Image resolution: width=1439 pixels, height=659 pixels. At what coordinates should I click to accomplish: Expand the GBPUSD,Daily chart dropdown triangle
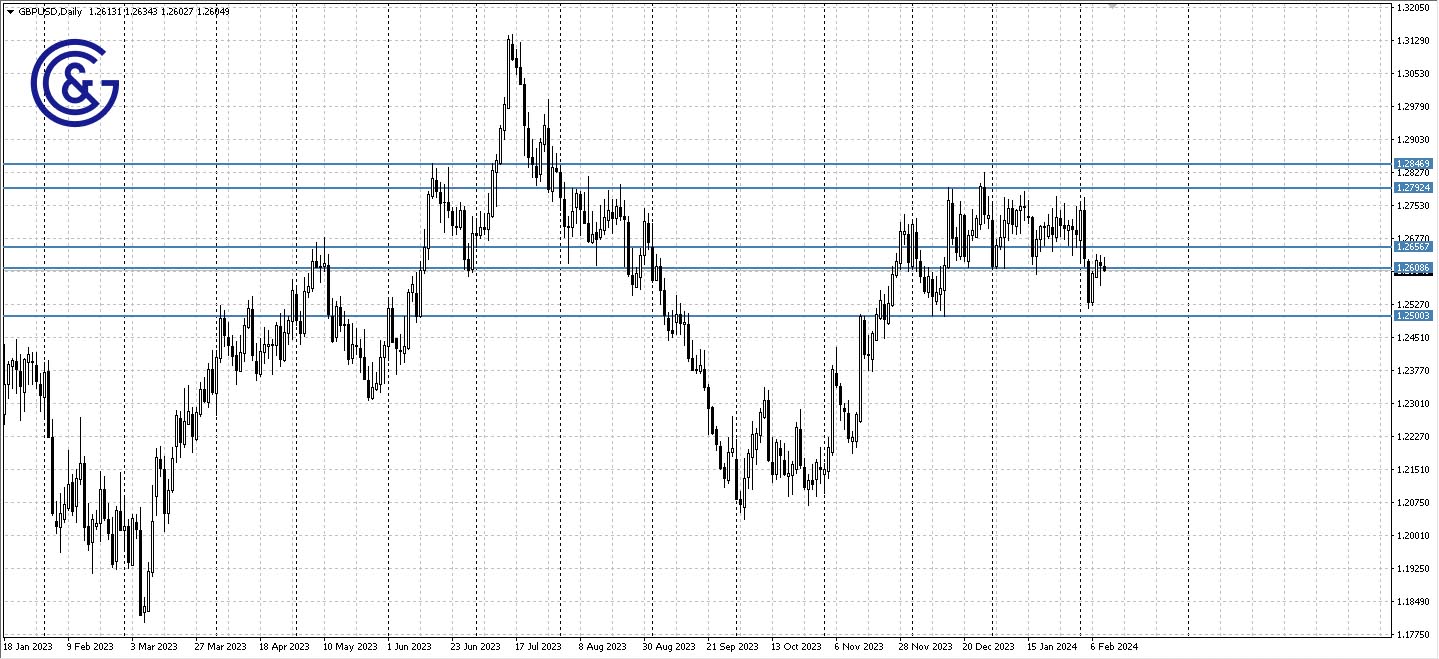pos(8,11)
